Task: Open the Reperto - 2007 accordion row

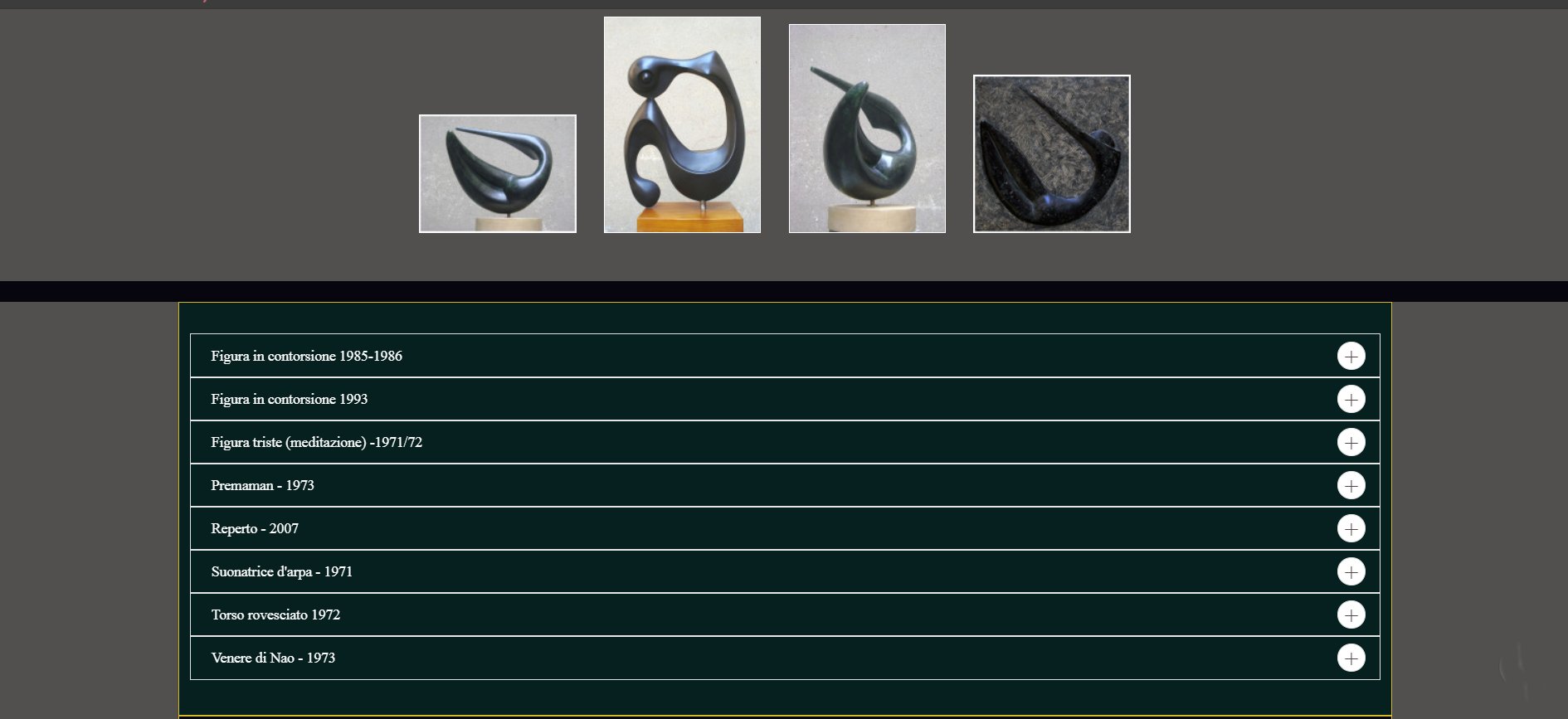Action: click(x=785, y=528)
